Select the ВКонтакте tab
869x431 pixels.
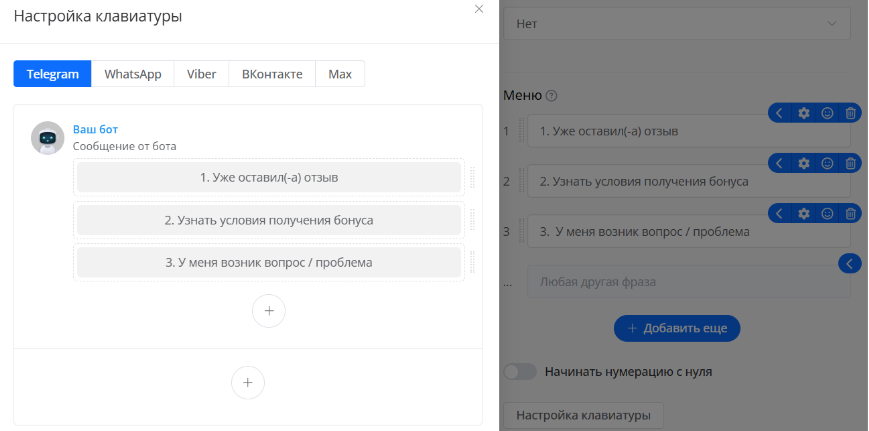tap(271, 74)
